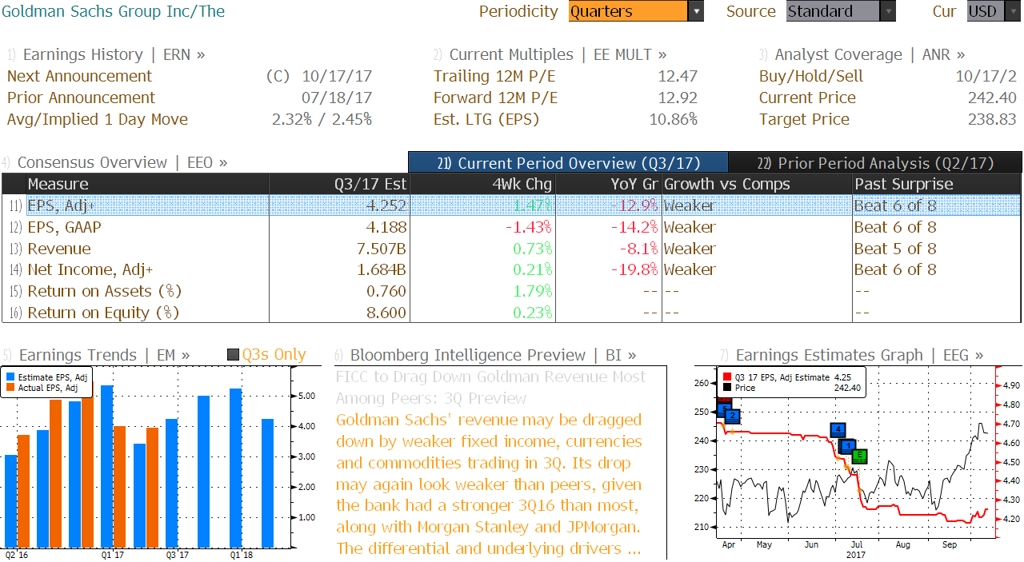Click the Target Price value 238.83

[x=992, y=119]
